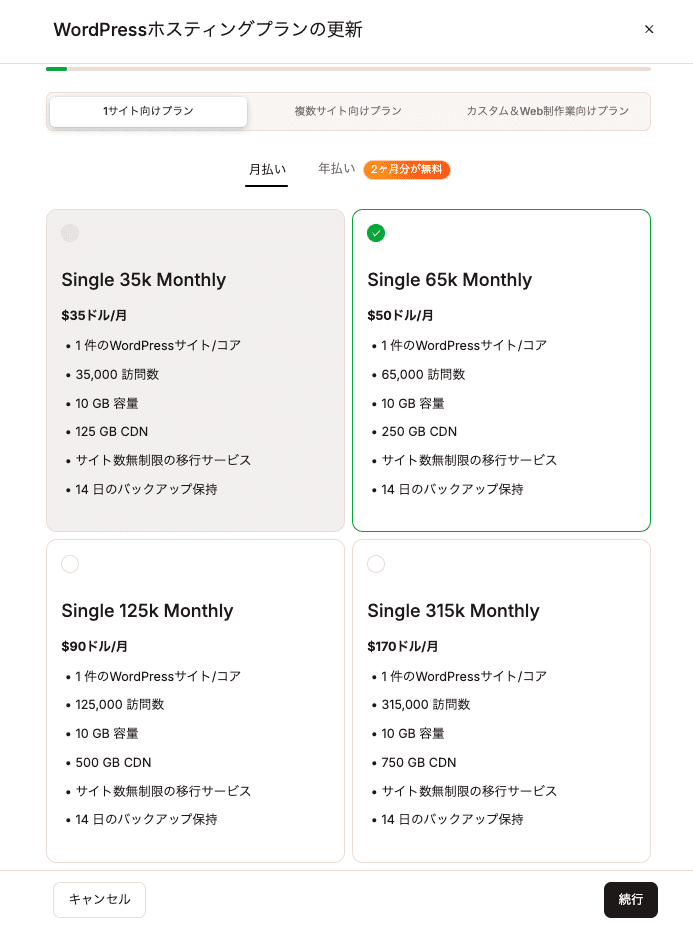This screenshot has height=927, width=693.
Task: Close the WordPress hosting plan dialog
Action: (649, 29)
